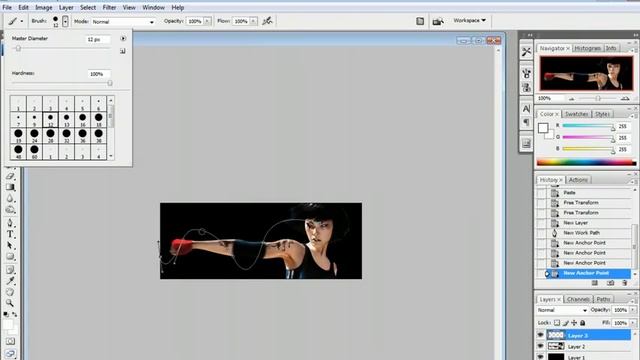Create new snapshot in History panel

click(610, 283)
